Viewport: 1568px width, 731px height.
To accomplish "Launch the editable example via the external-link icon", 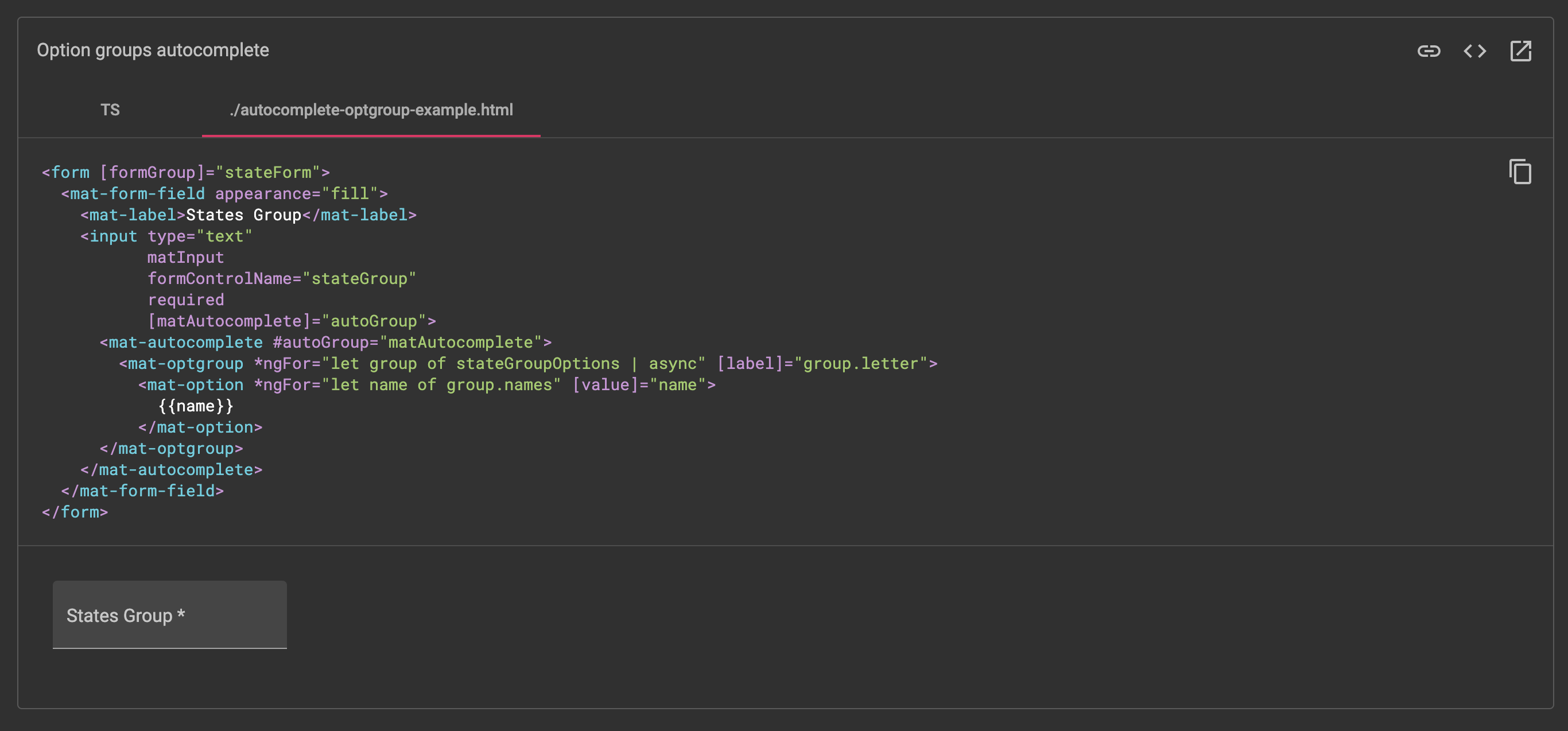I will [1520, 51].
